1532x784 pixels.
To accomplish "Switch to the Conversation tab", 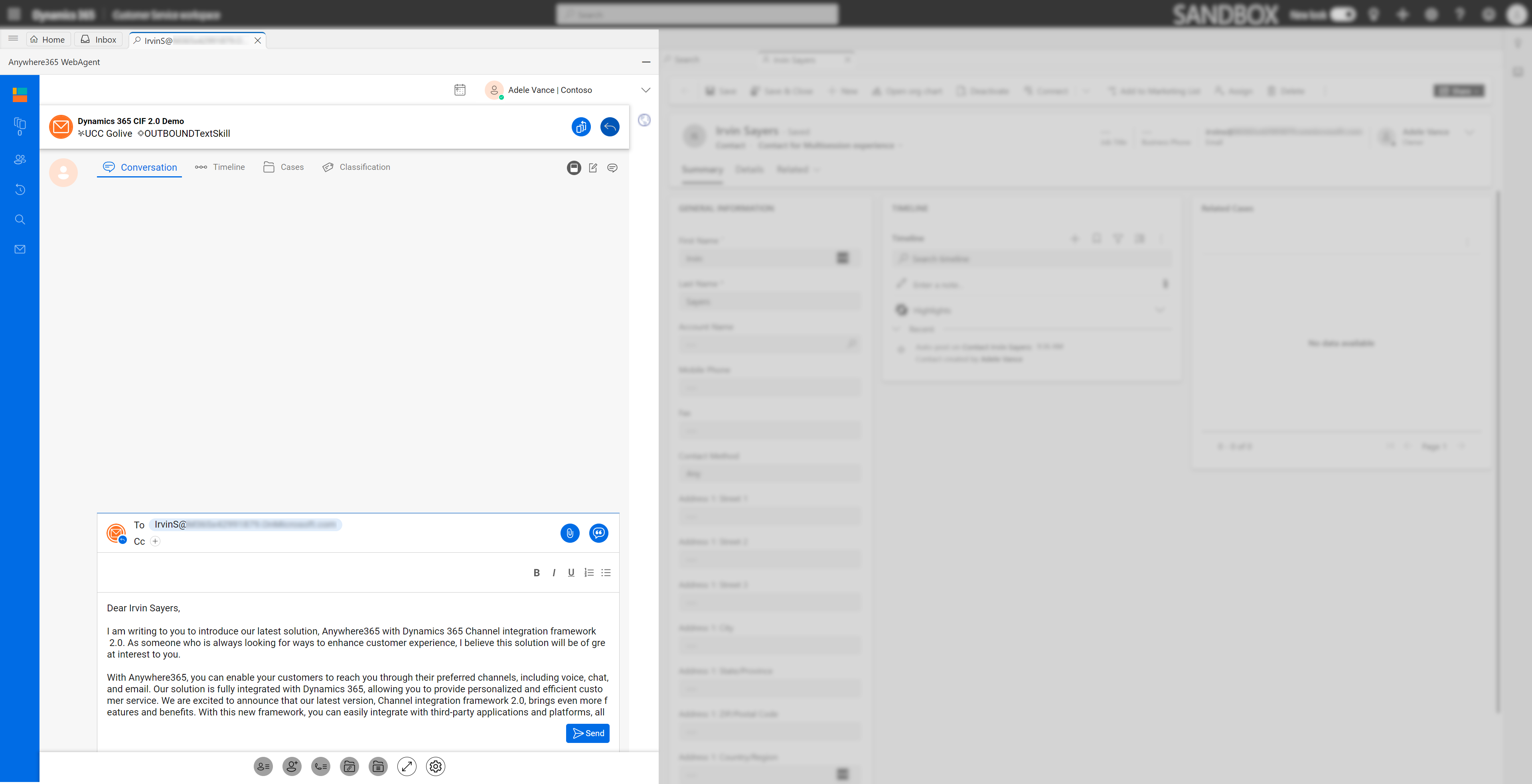I will tap(140, 167).
